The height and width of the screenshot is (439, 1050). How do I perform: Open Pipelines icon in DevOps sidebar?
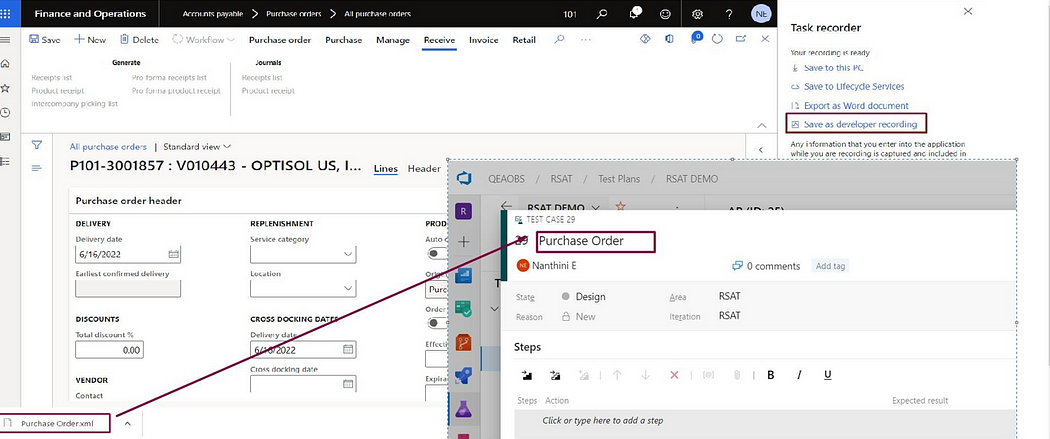pyautogui.click(x=464, y=376)
